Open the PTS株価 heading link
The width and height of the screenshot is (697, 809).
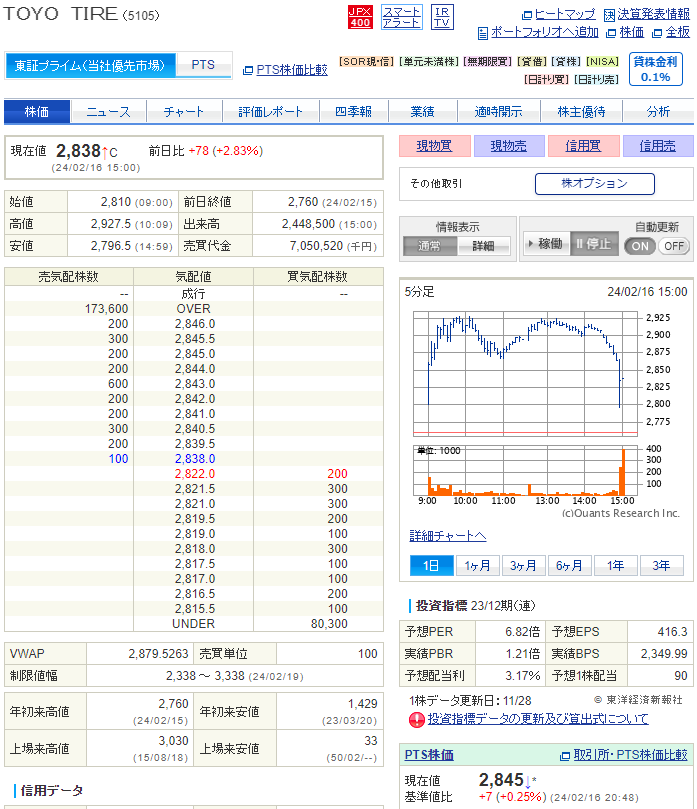coord(429,755)
